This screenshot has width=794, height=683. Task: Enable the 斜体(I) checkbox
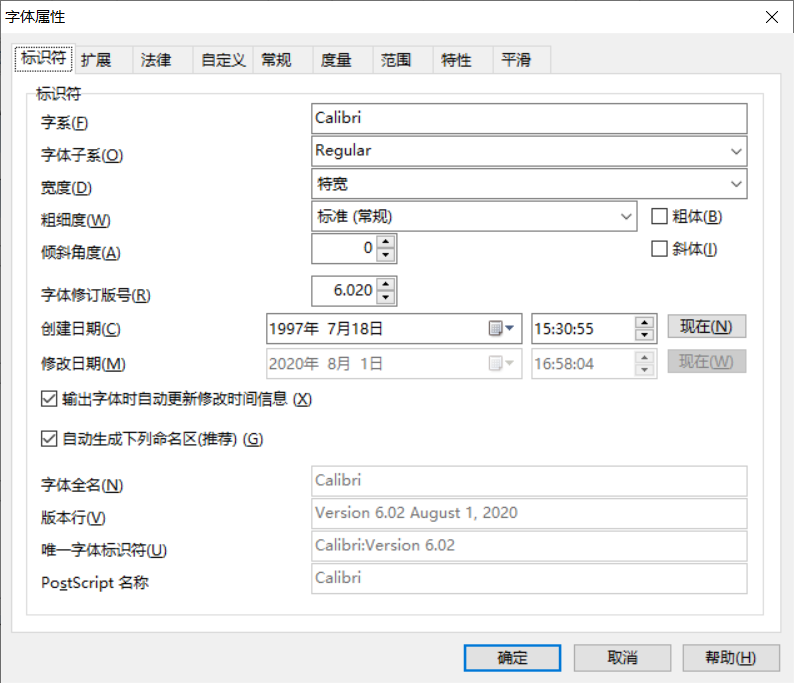[x=659, y=249]
